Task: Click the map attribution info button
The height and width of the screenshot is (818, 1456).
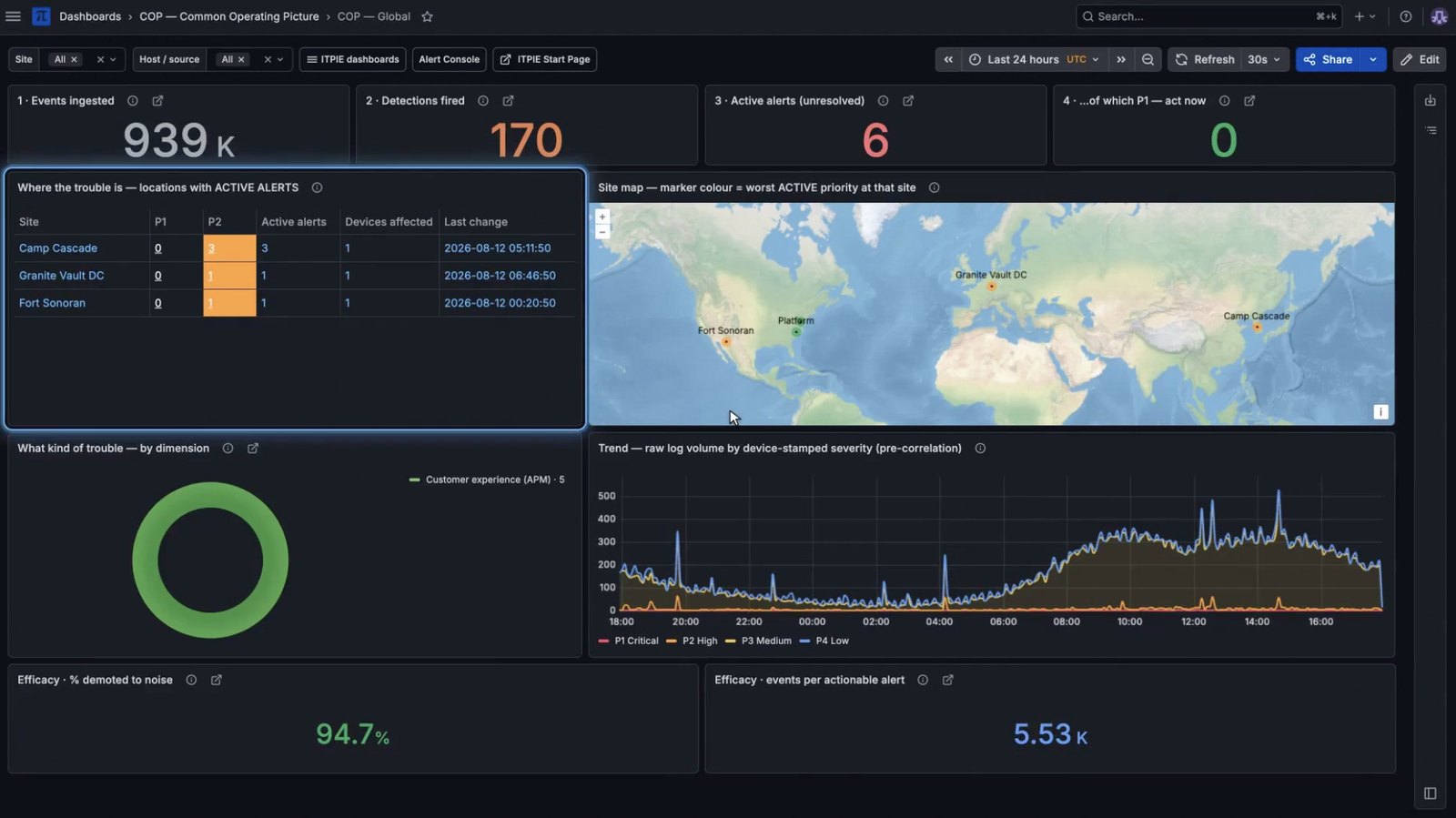Action: point(1380,412)
